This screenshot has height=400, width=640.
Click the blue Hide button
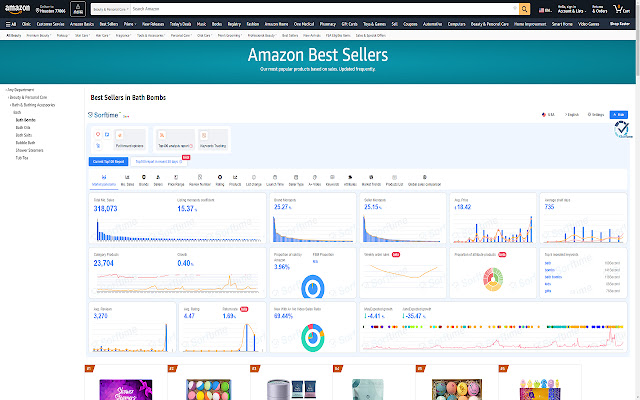click(618, 115)
